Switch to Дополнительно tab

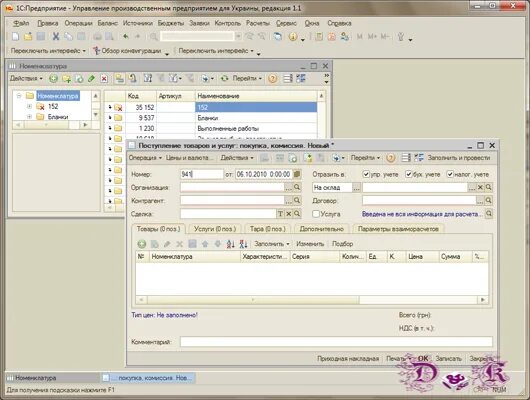pos(321,229)
